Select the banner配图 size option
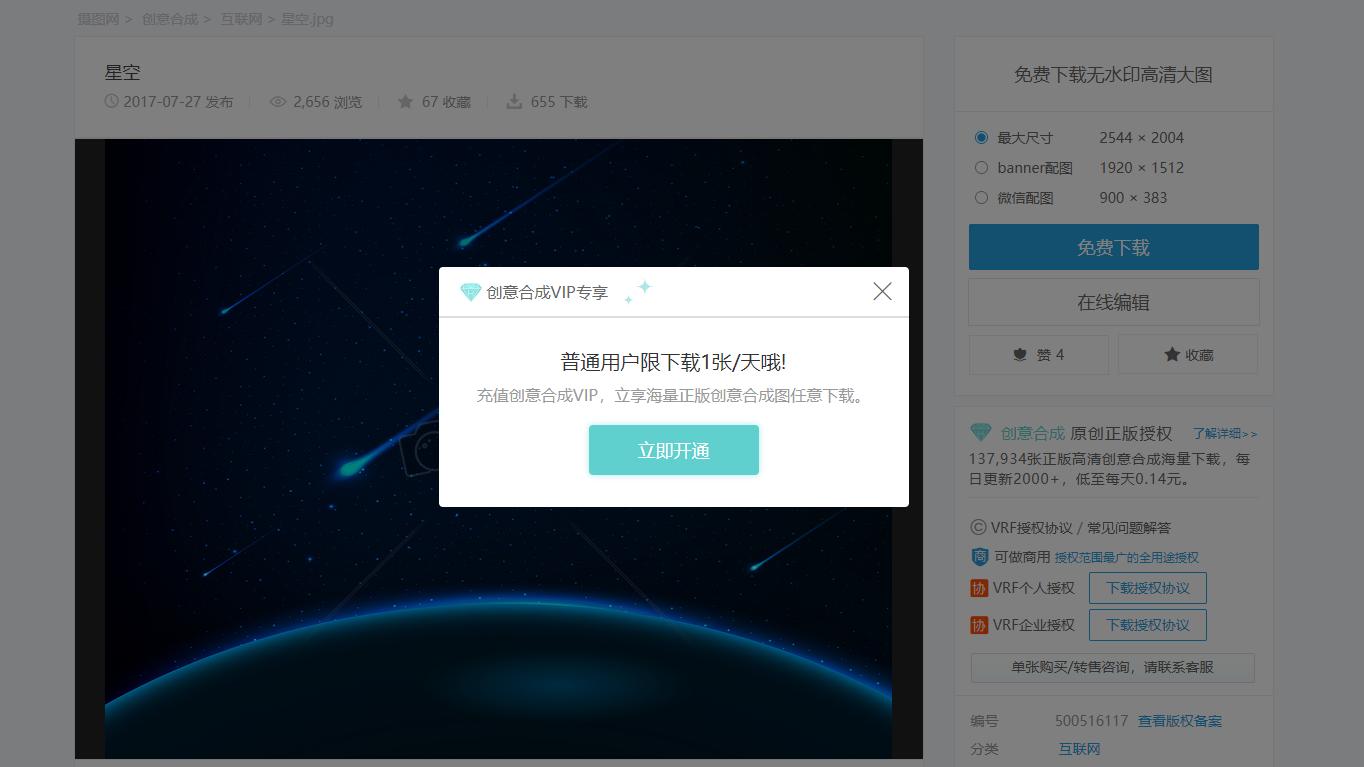This screenshot has width=1364, height=767. (x=981, y=167)
